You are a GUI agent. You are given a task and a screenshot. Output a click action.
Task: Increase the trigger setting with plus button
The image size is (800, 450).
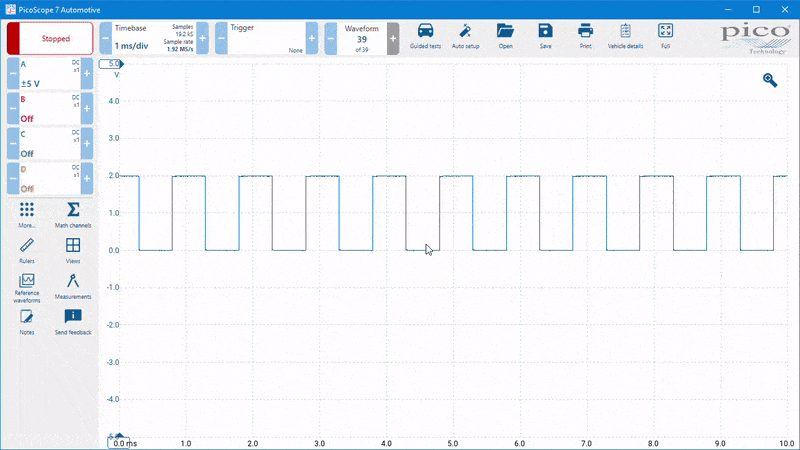pyautogui.click(x=312, y=38)
